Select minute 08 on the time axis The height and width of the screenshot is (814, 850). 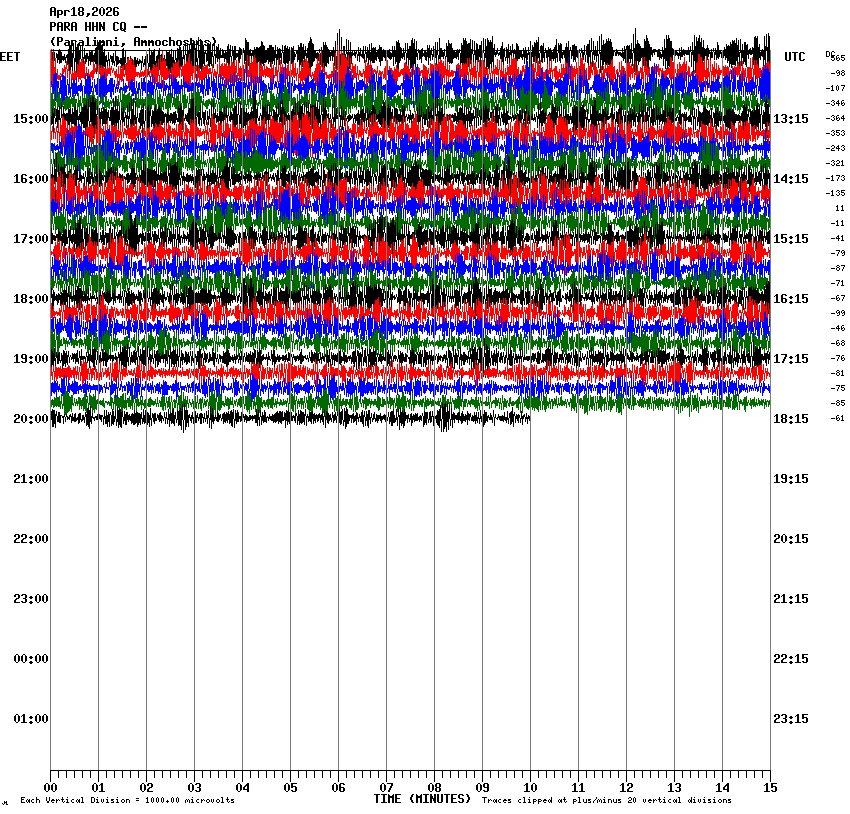point(434,788)
